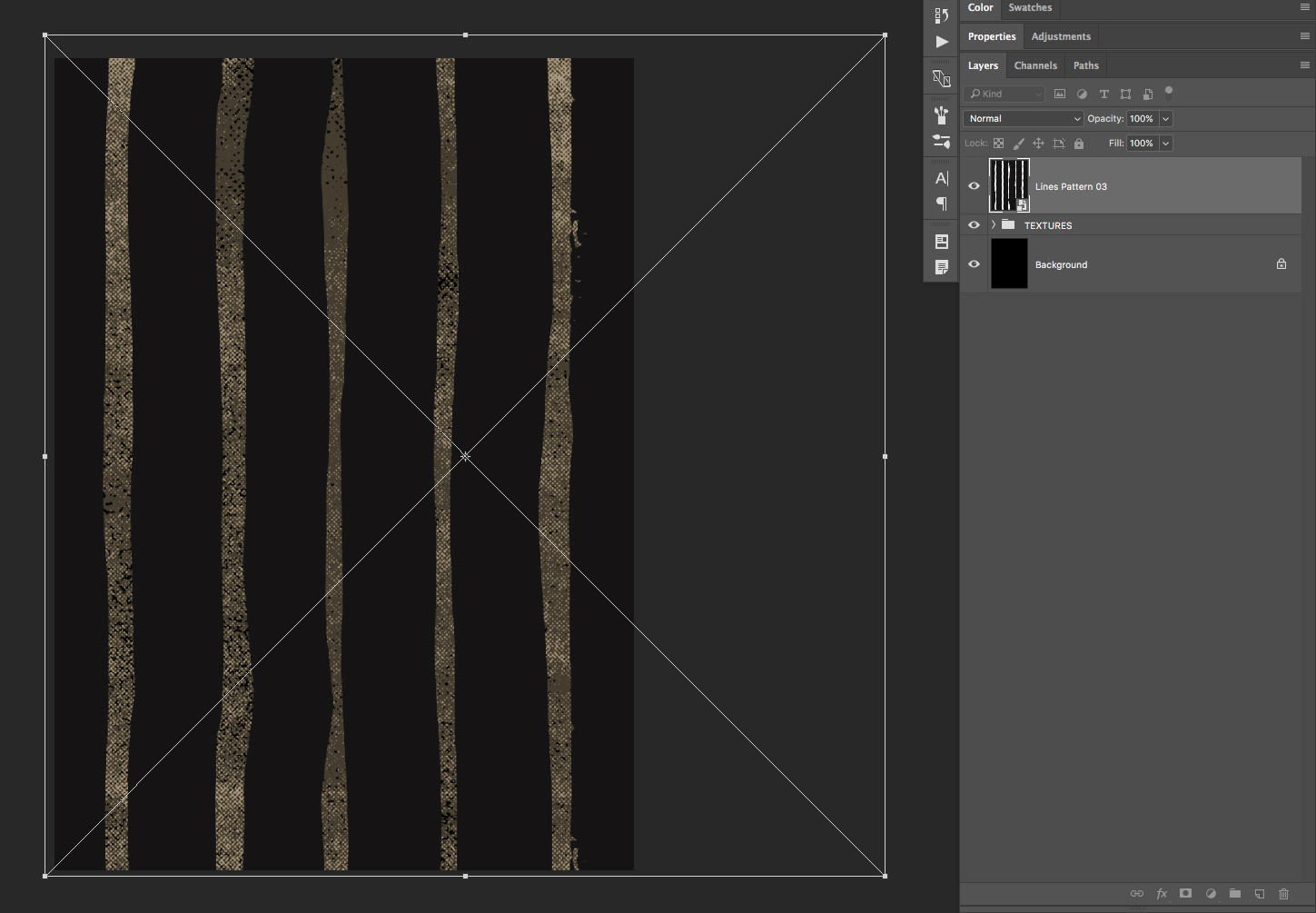
Task: Click the top-left corner transform handle
Action: pos(45,35)
